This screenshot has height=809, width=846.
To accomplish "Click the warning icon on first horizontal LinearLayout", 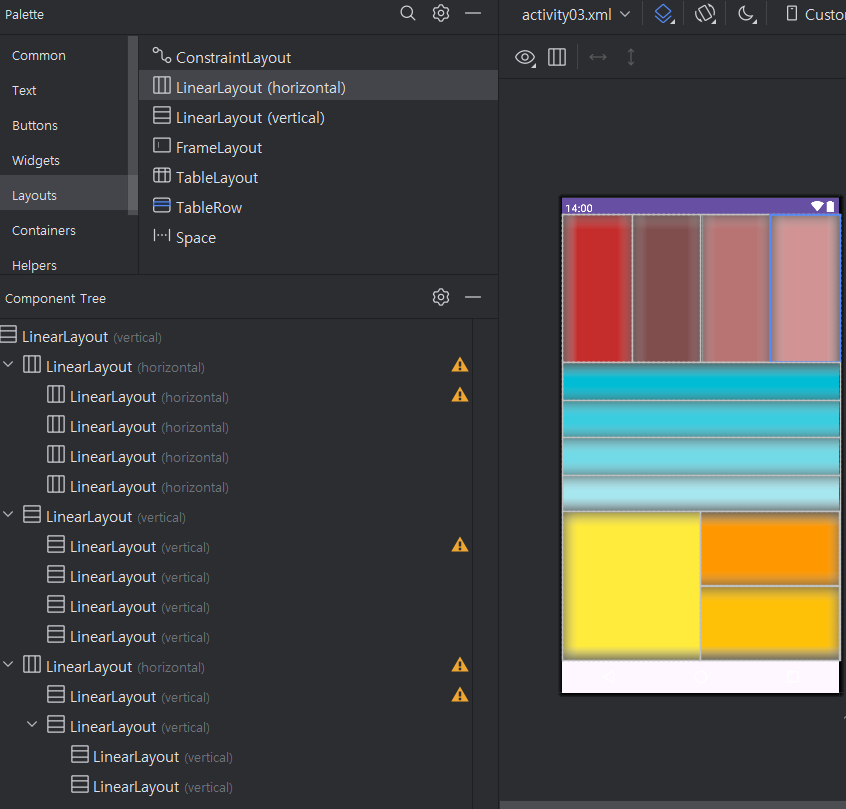I will 460,365.
